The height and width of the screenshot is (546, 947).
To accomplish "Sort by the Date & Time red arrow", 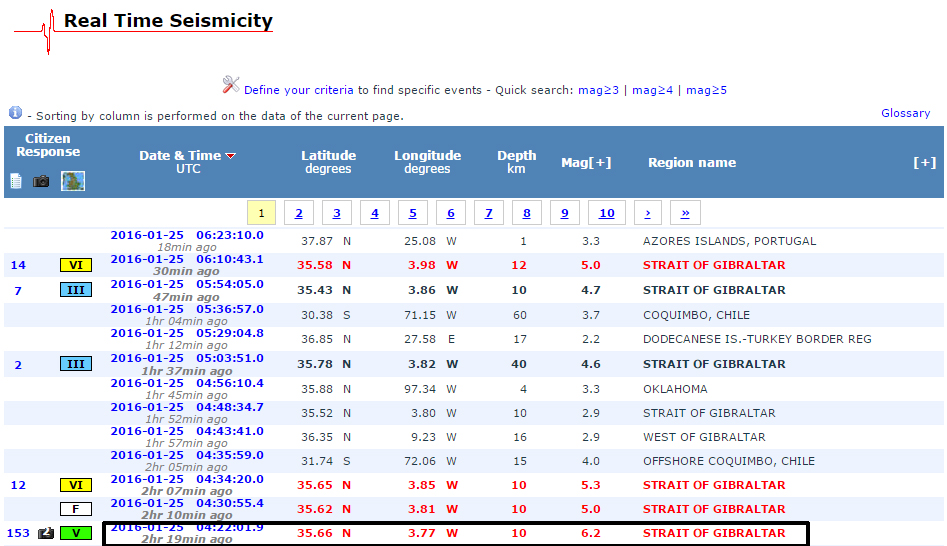I will pos(231,156).
